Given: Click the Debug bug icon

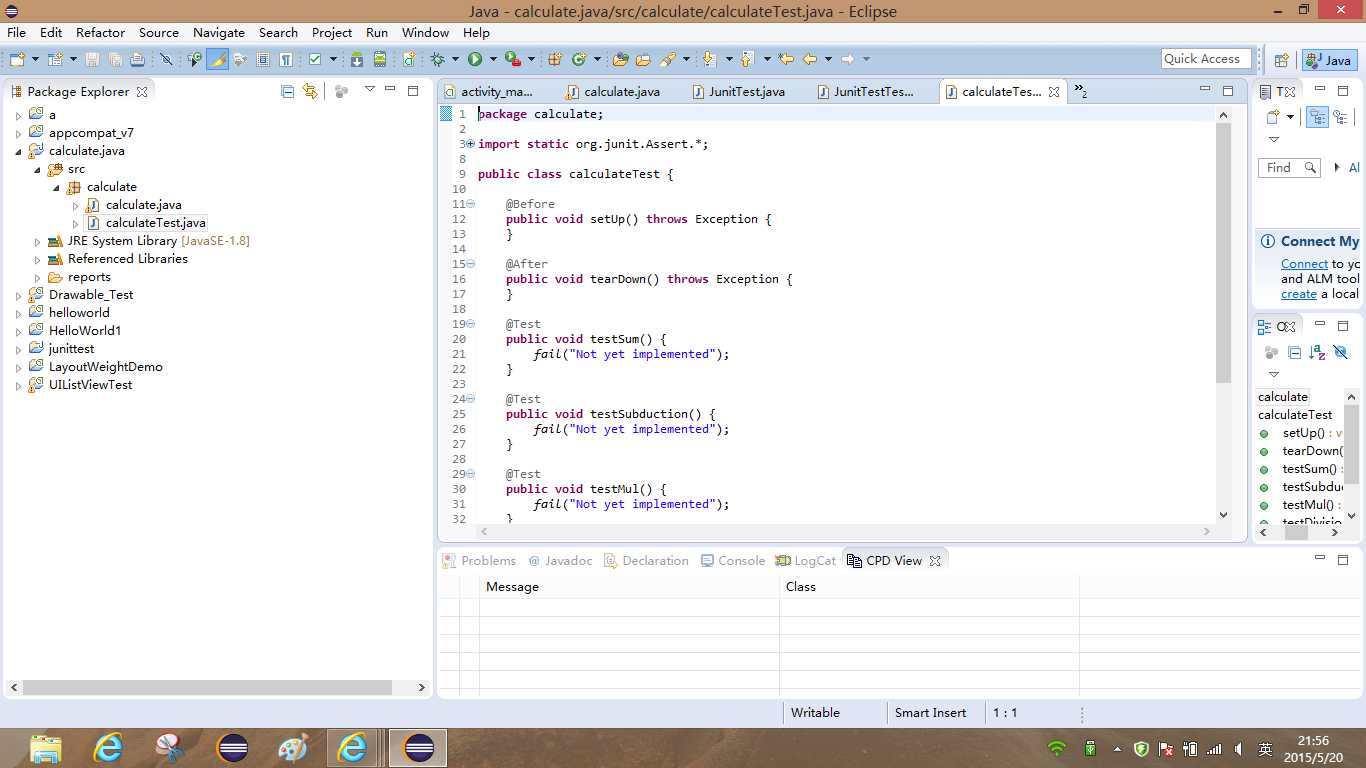Looking at the screenshot, I should tap(437, 60).
